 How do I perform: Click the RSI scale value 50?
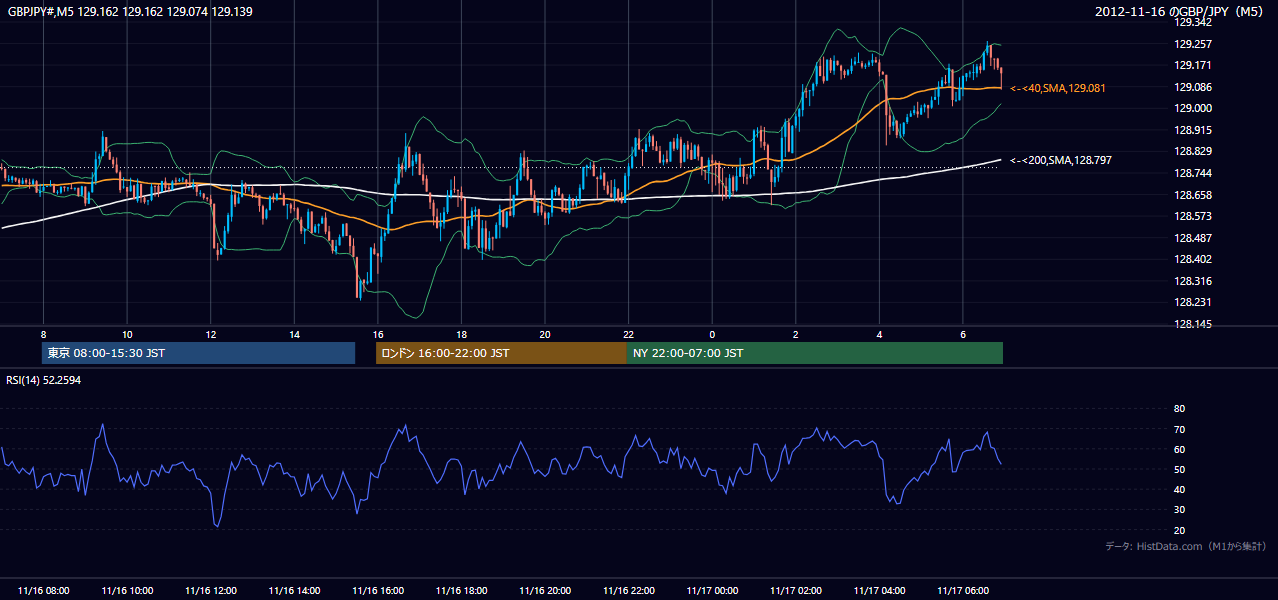(1180, 469)
